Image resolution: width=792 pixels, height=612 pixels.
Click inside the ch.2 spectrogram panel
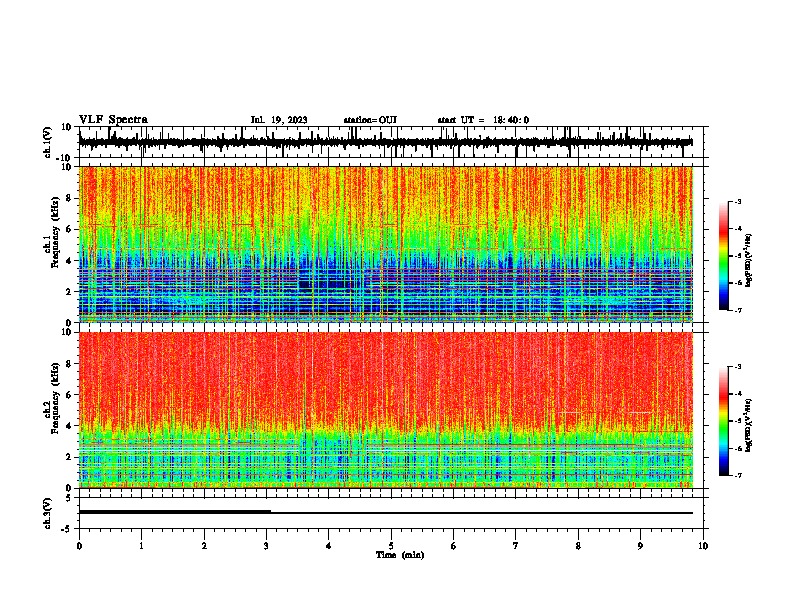pos(385,410)
